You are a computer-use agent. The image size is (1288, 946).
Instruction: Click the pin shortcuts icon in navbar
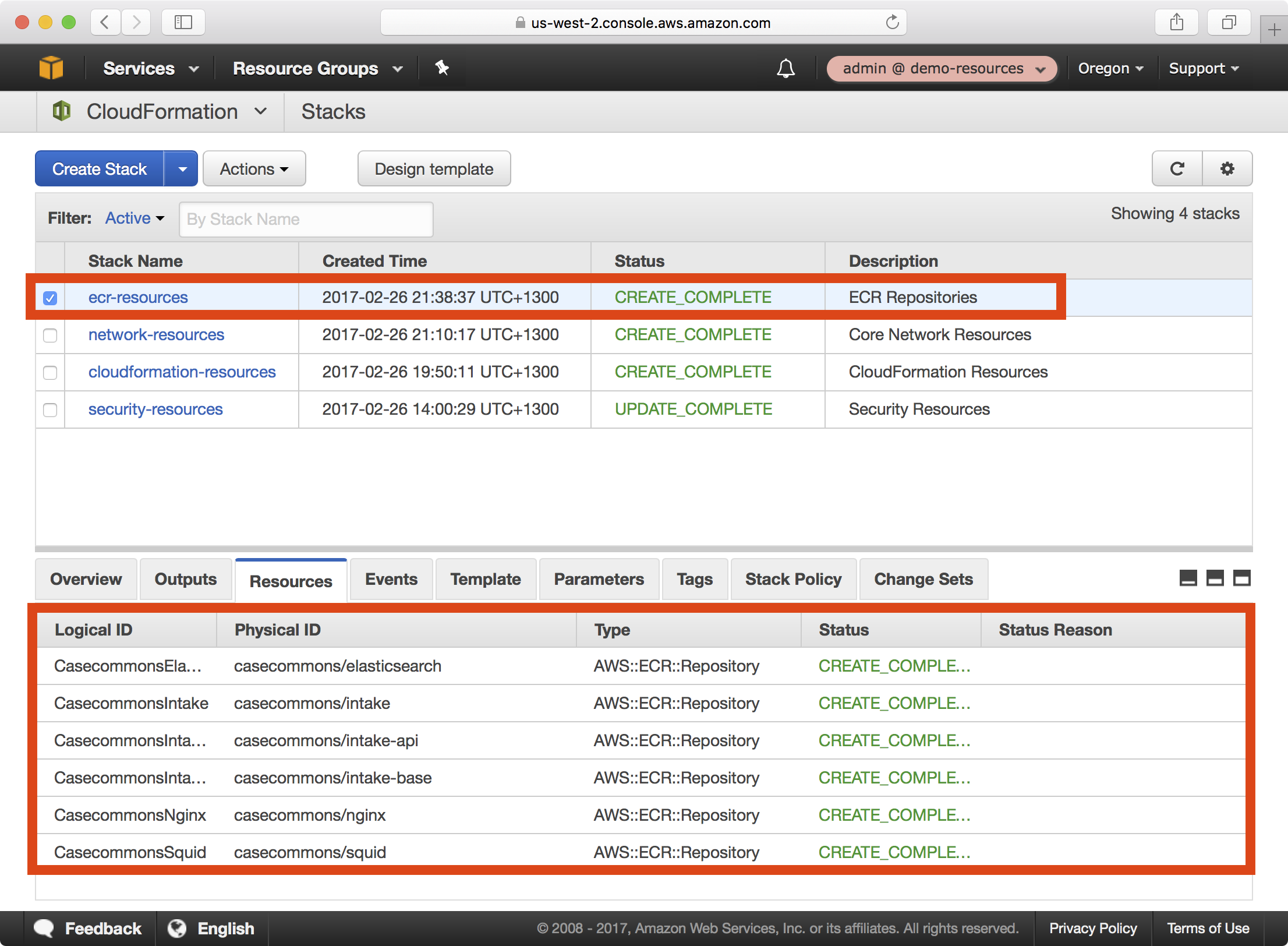pos(442,68)
